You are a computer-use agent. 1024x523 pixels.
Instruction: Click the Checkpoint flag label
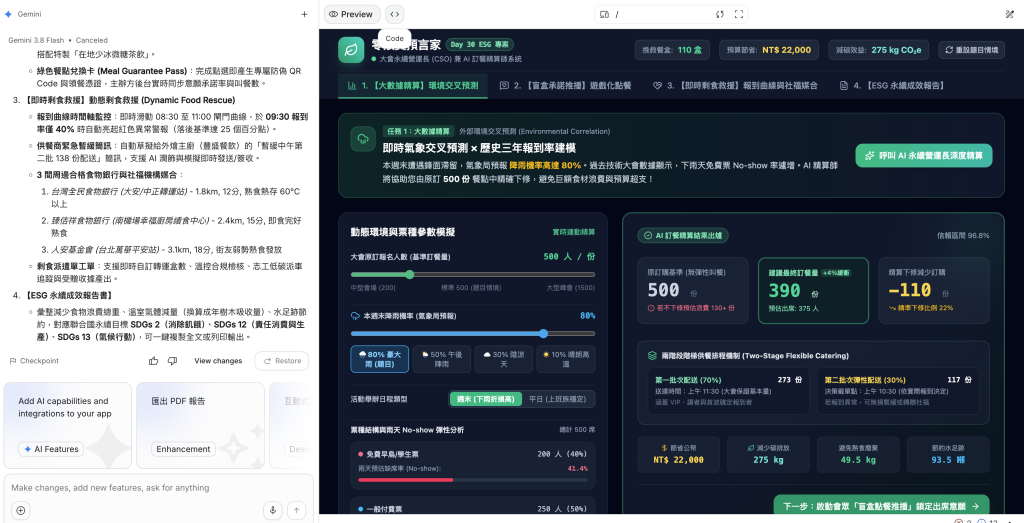tap(34, 361)
